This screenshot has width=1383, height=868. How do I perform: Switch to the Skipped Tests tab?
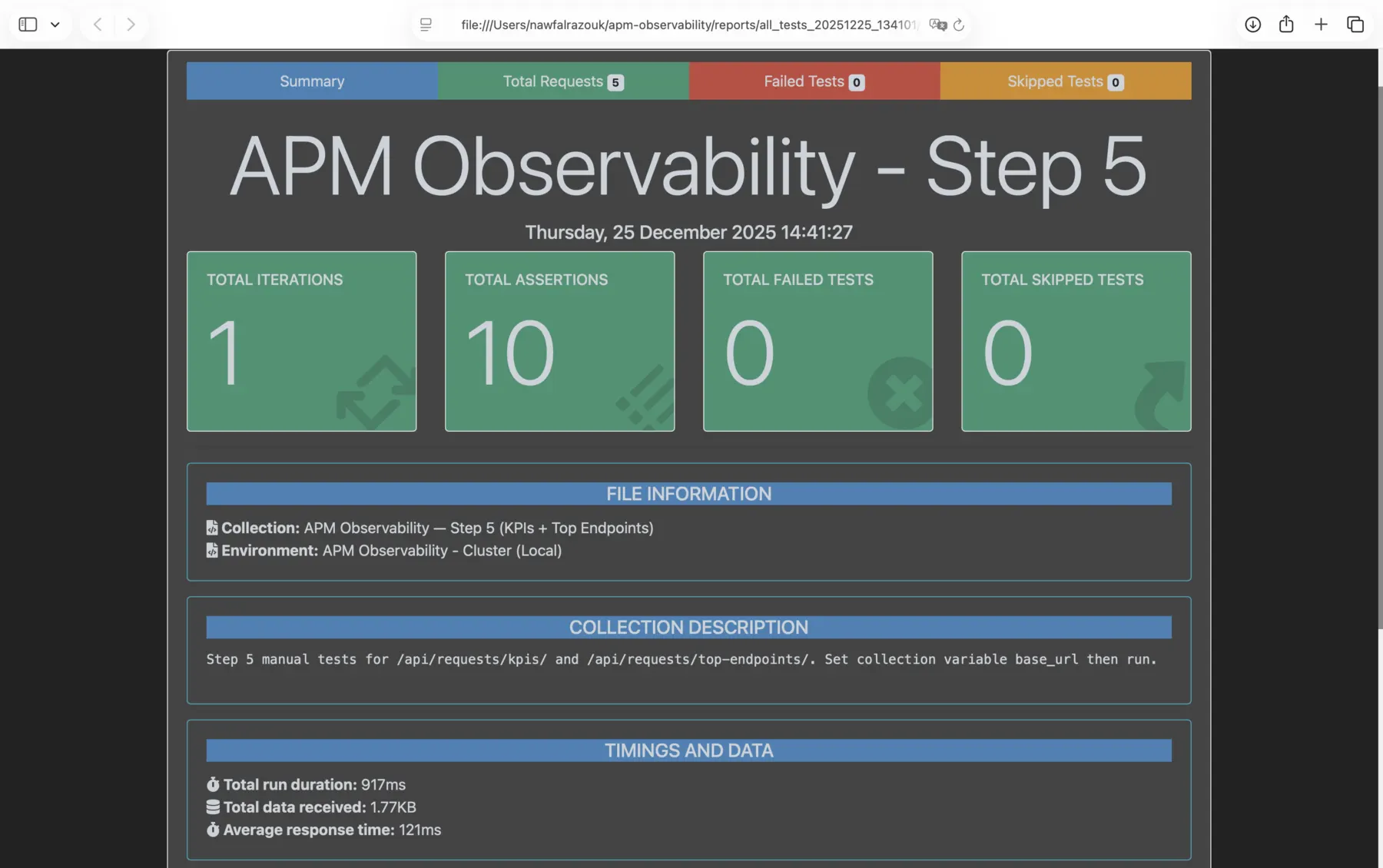1066,81
